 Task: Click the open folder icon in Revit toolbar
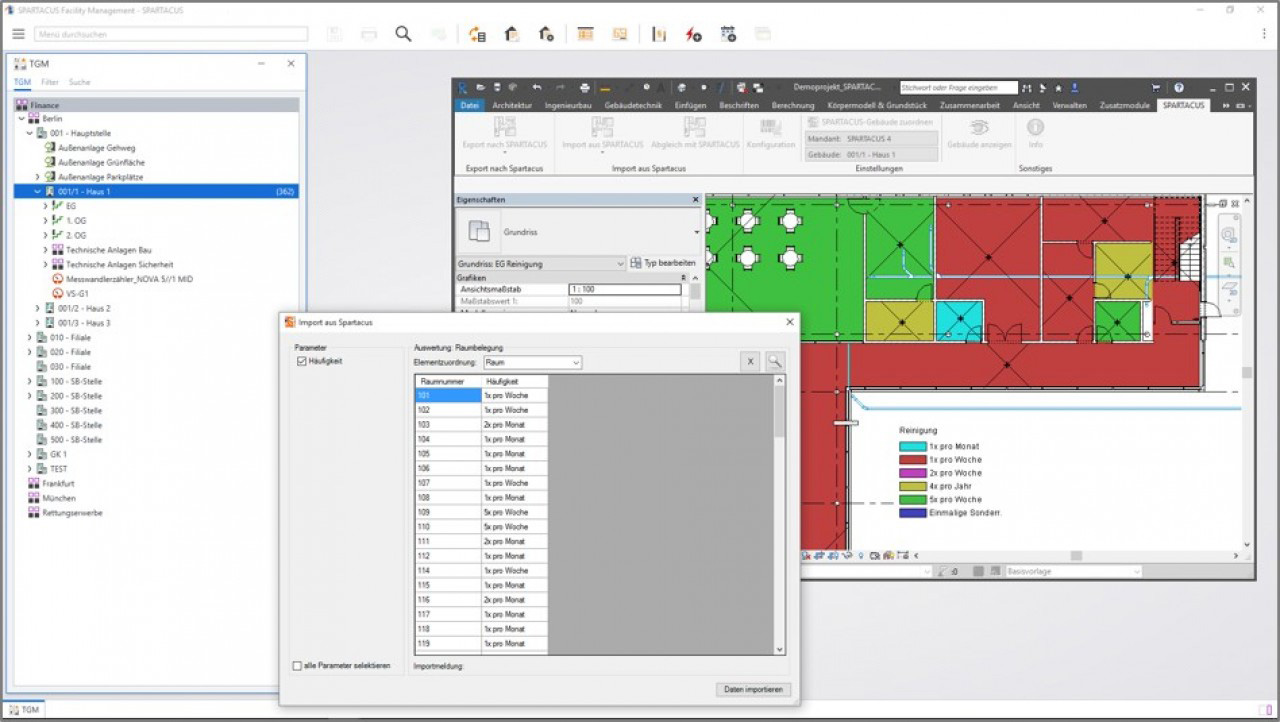pyautogui.click(x=481, y=88)
